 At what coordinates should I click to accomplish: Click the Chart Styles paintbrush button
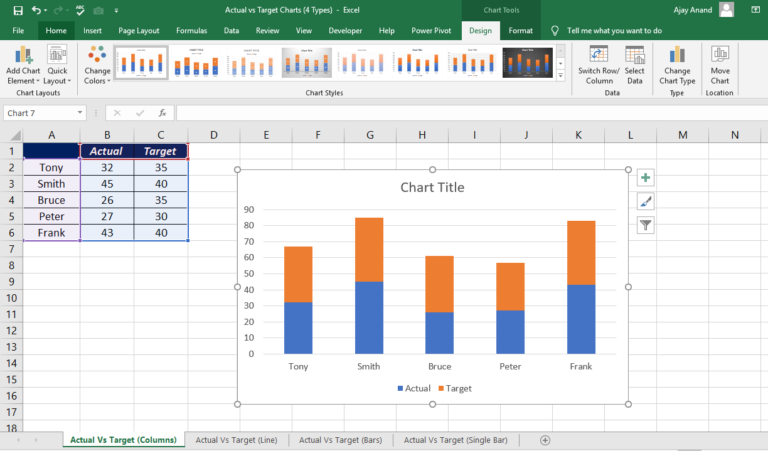tap(646, 201)
